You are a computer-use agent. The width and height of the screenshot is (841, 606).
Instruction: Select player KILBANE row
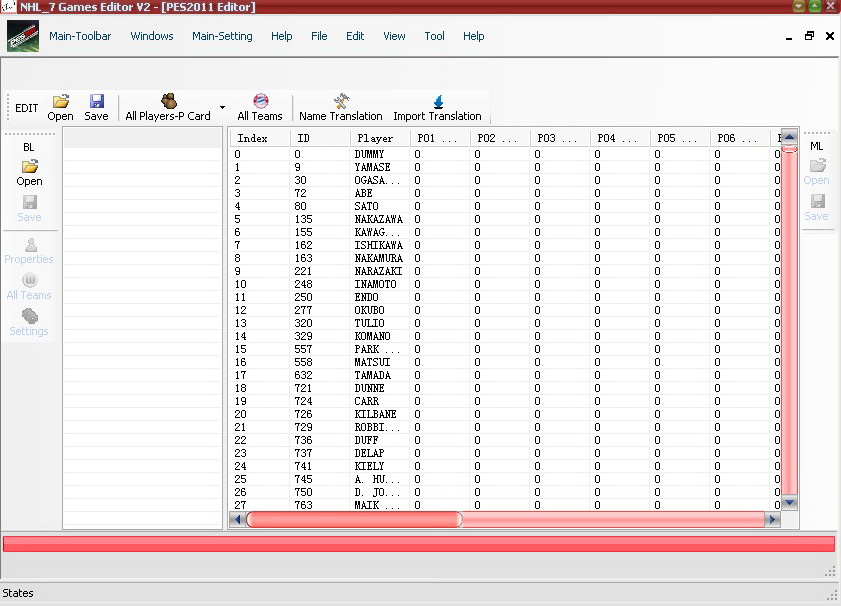tap(505, 415)
